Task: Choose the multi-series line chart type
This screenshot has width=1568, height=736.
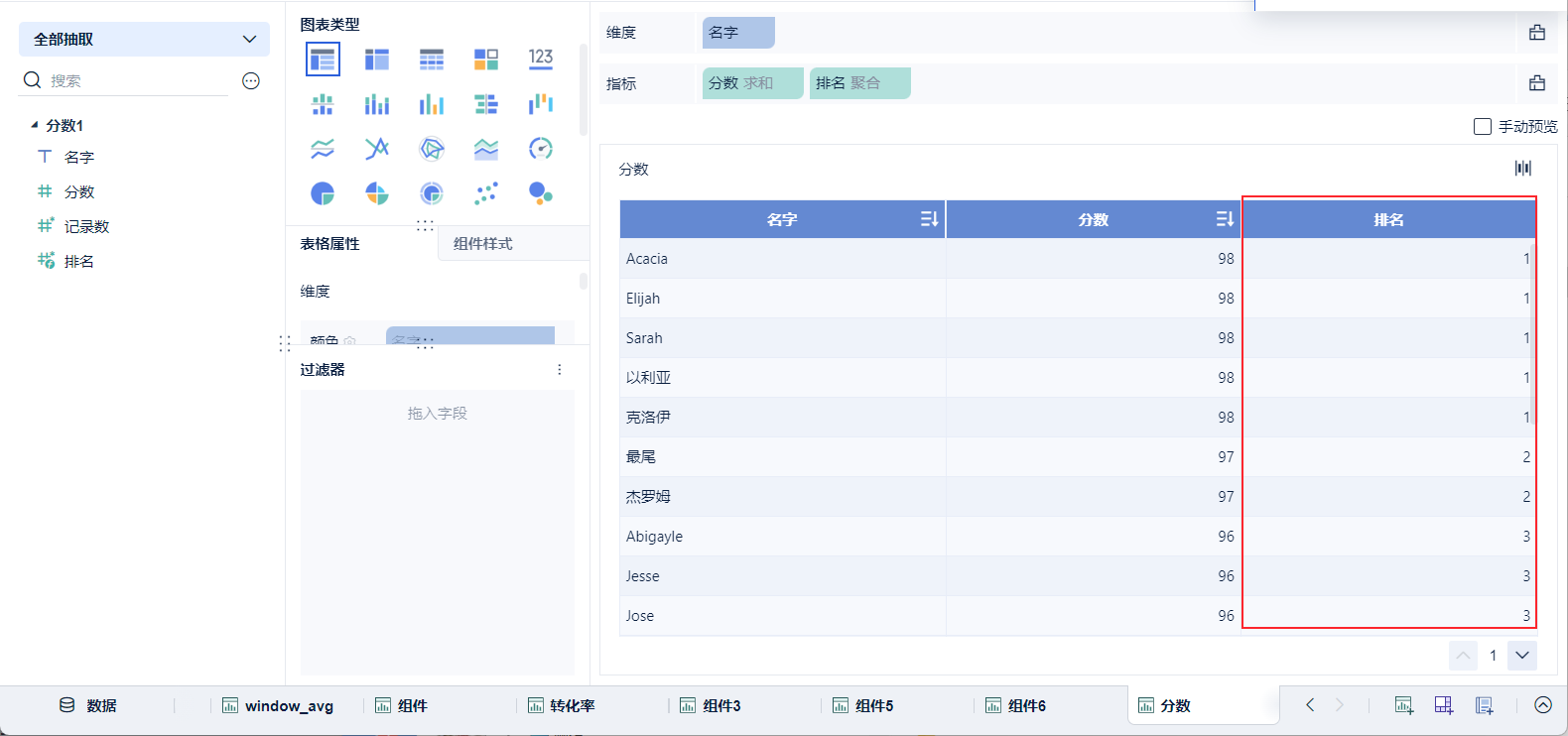Action: pyautogui.click(x=323, y=149)
